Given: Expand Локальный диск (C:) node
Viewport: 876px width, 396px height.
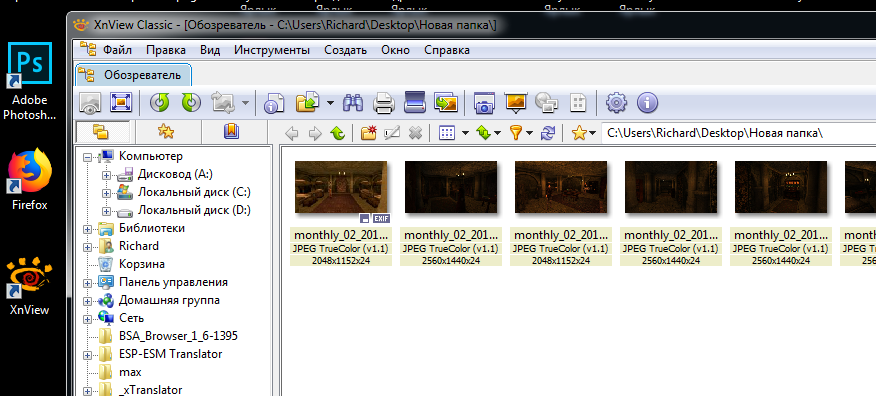Looking at the screenshot, I should (106, 194).
